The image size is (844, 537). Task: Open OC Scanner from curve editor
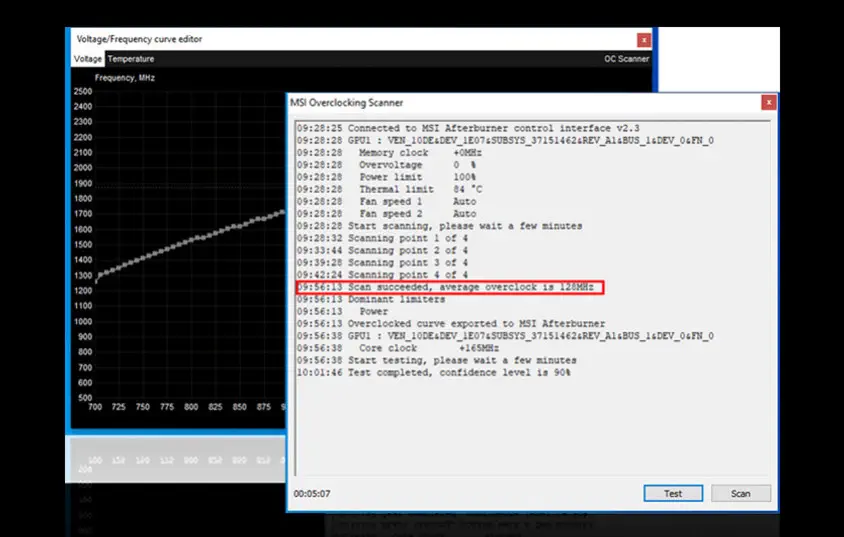[x=627, y=59]
